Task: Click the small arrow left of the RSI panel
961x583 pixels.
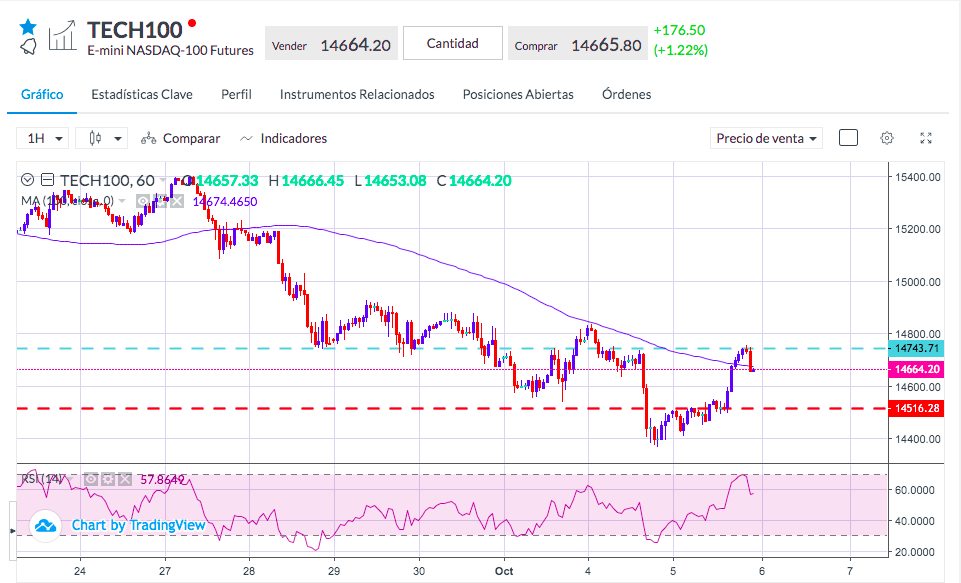Action: 13,530
